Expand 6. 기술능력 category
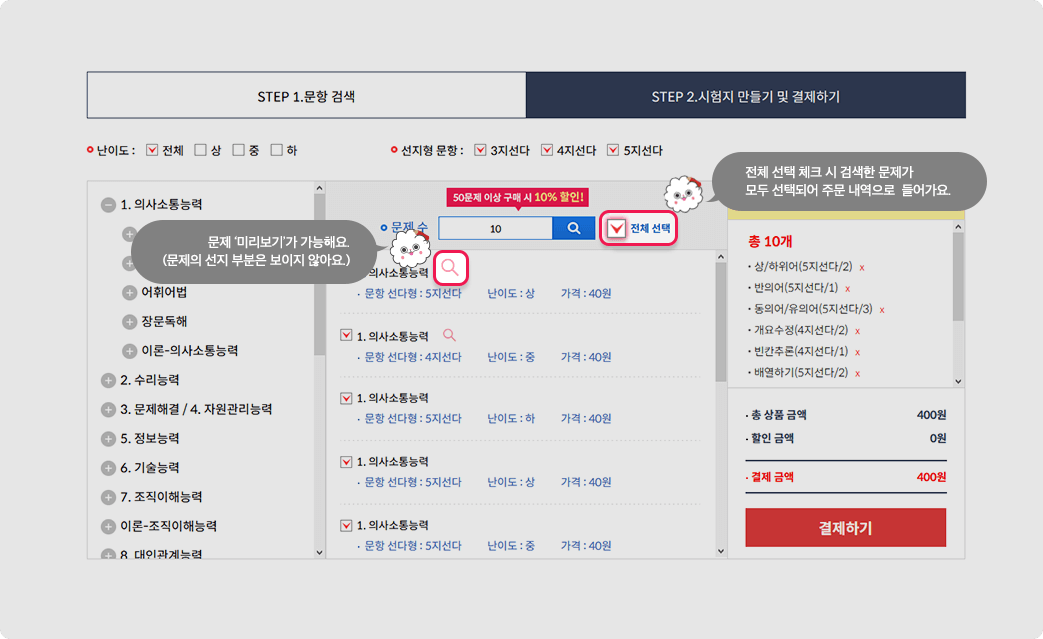Screen dimensions: 1043x639 [x=108, y=468]
